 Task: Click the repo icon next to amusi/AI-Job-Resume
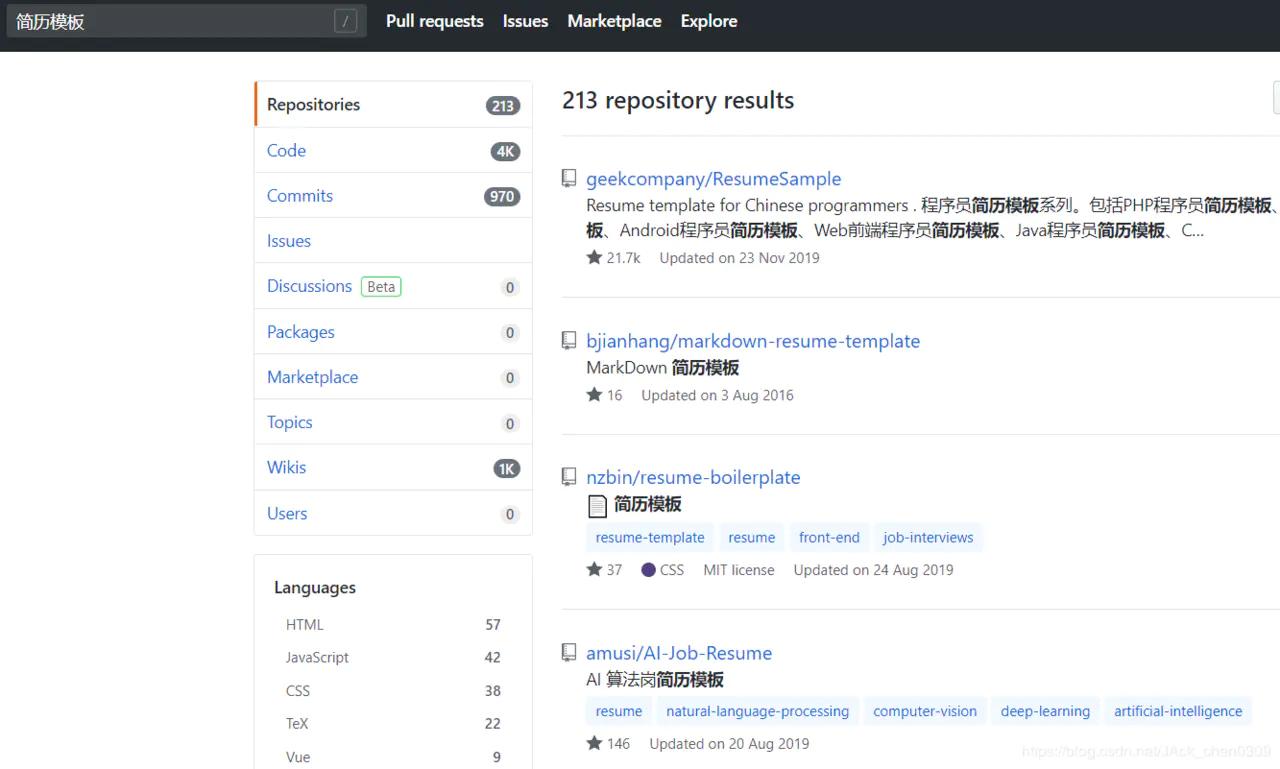point(569,653)
